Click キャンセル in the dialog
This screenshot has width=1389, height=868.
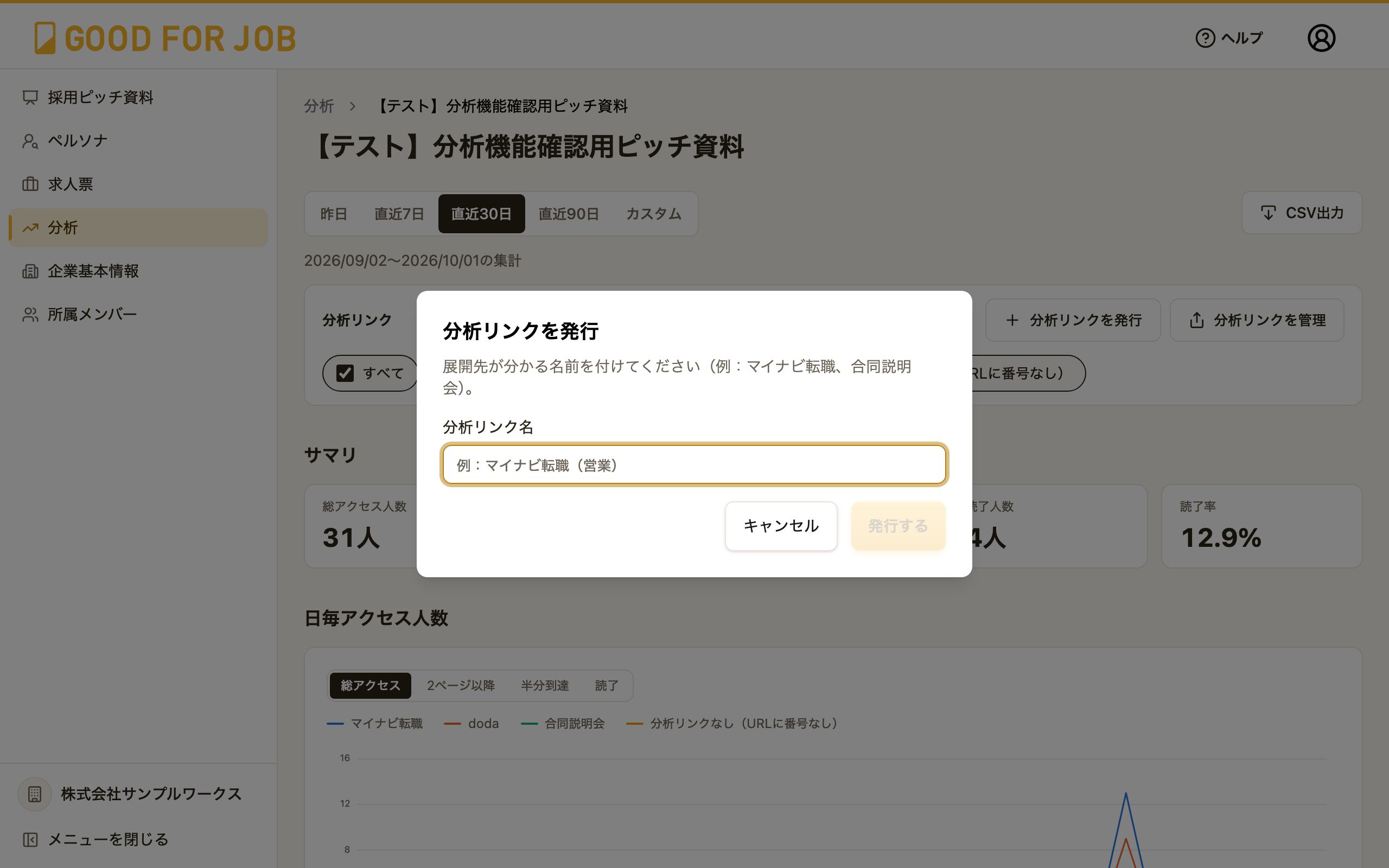coord(781,526)
